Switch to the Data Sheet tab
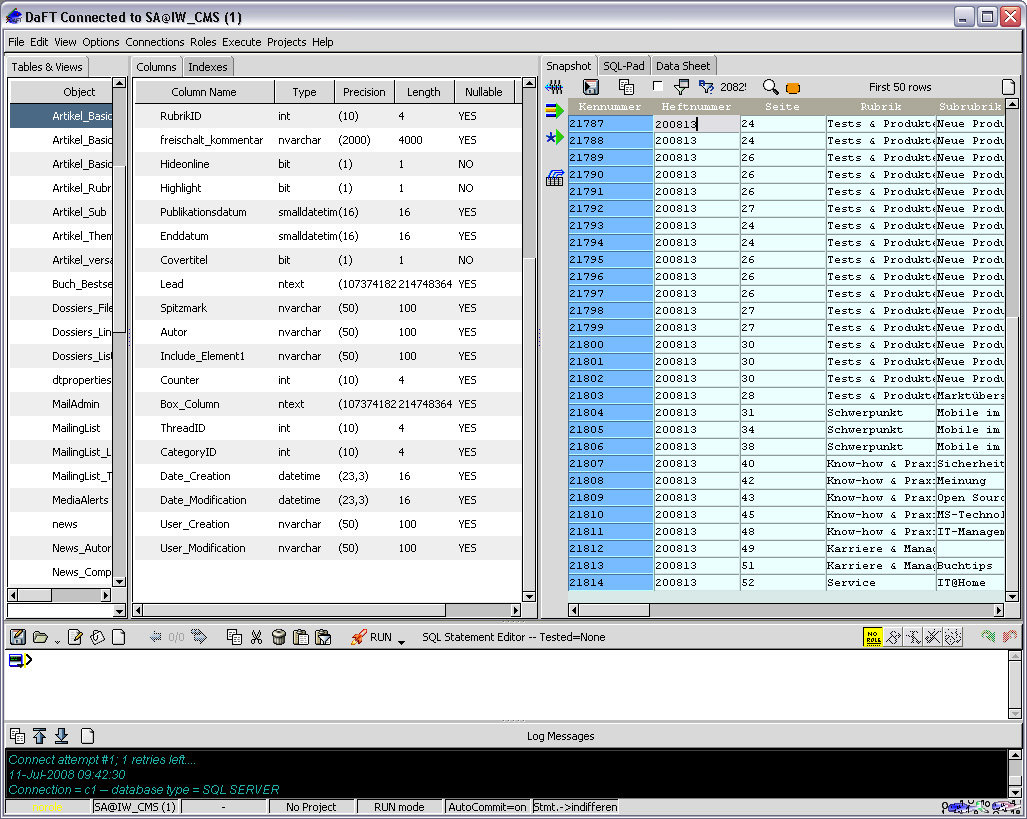This screenshot has height=819, width=1027. [x=683, y=66]
